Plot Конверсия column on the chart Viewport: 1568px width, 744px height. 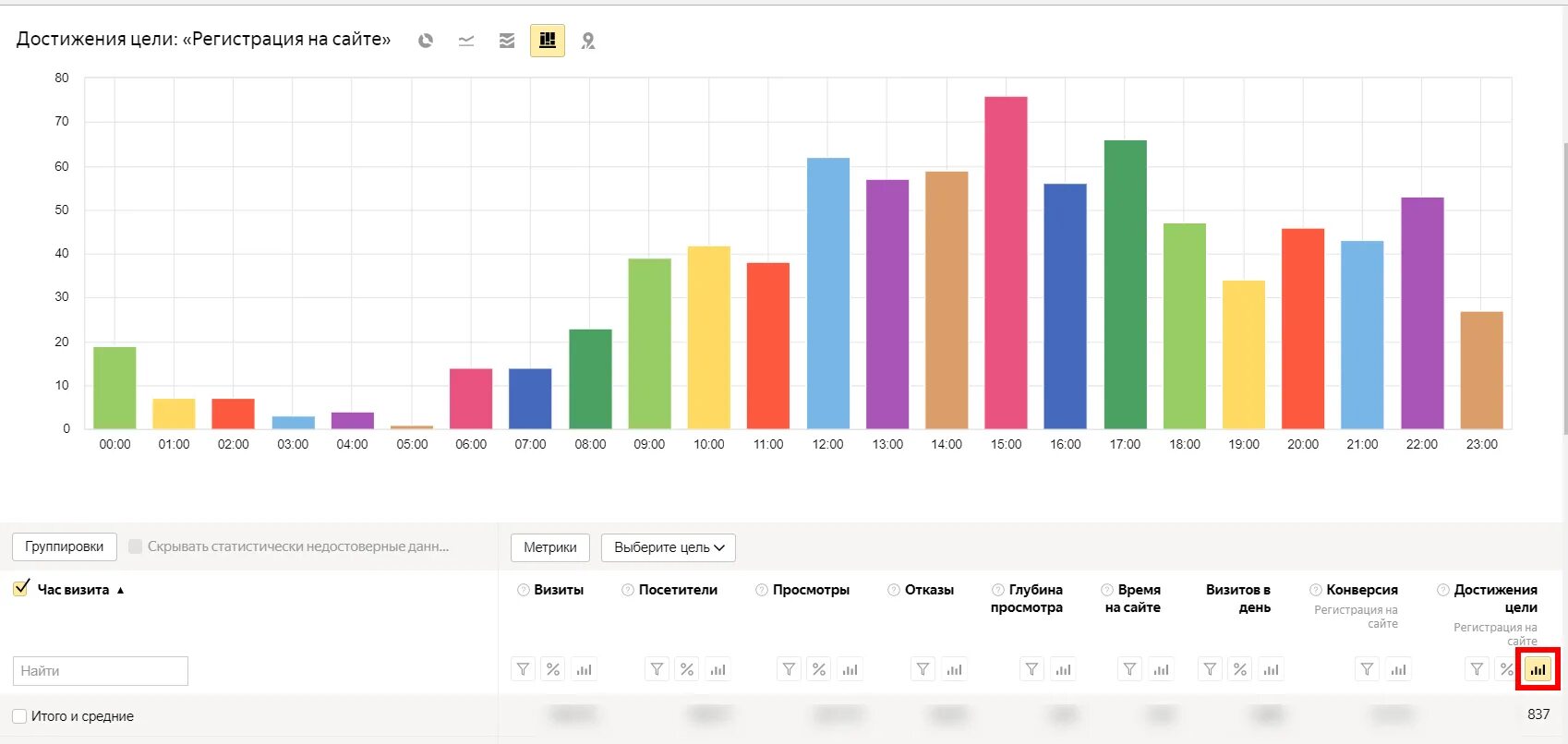click(1398, 669)
